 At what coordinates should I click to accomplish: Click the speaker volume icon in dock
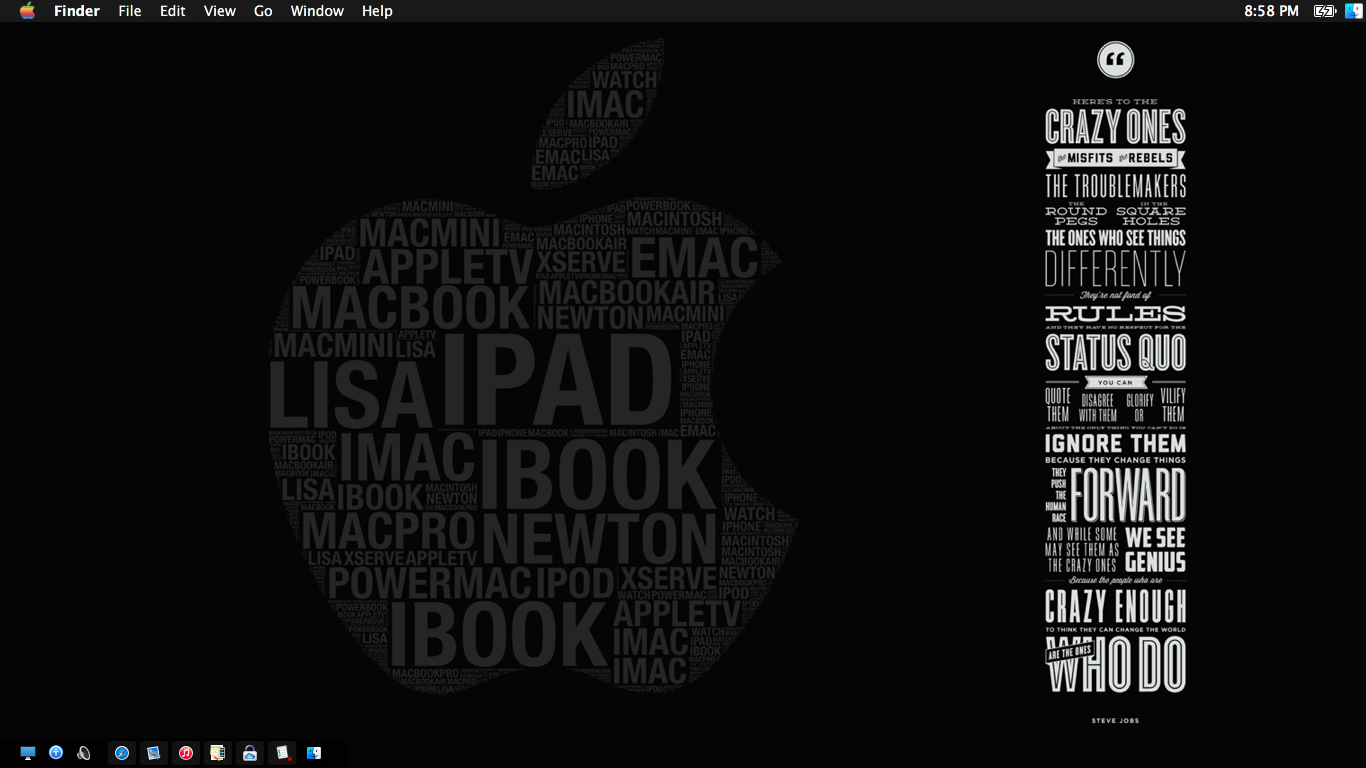point(84,753)
